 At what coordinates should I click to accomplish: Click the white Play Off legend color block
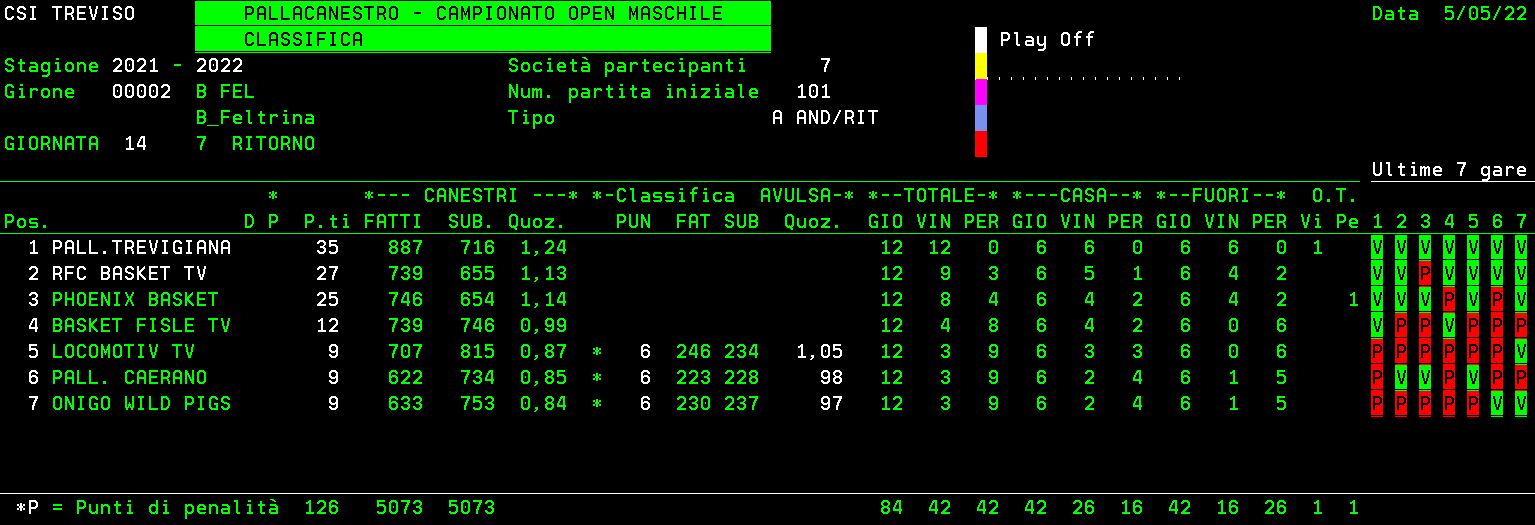coord(981,40)
